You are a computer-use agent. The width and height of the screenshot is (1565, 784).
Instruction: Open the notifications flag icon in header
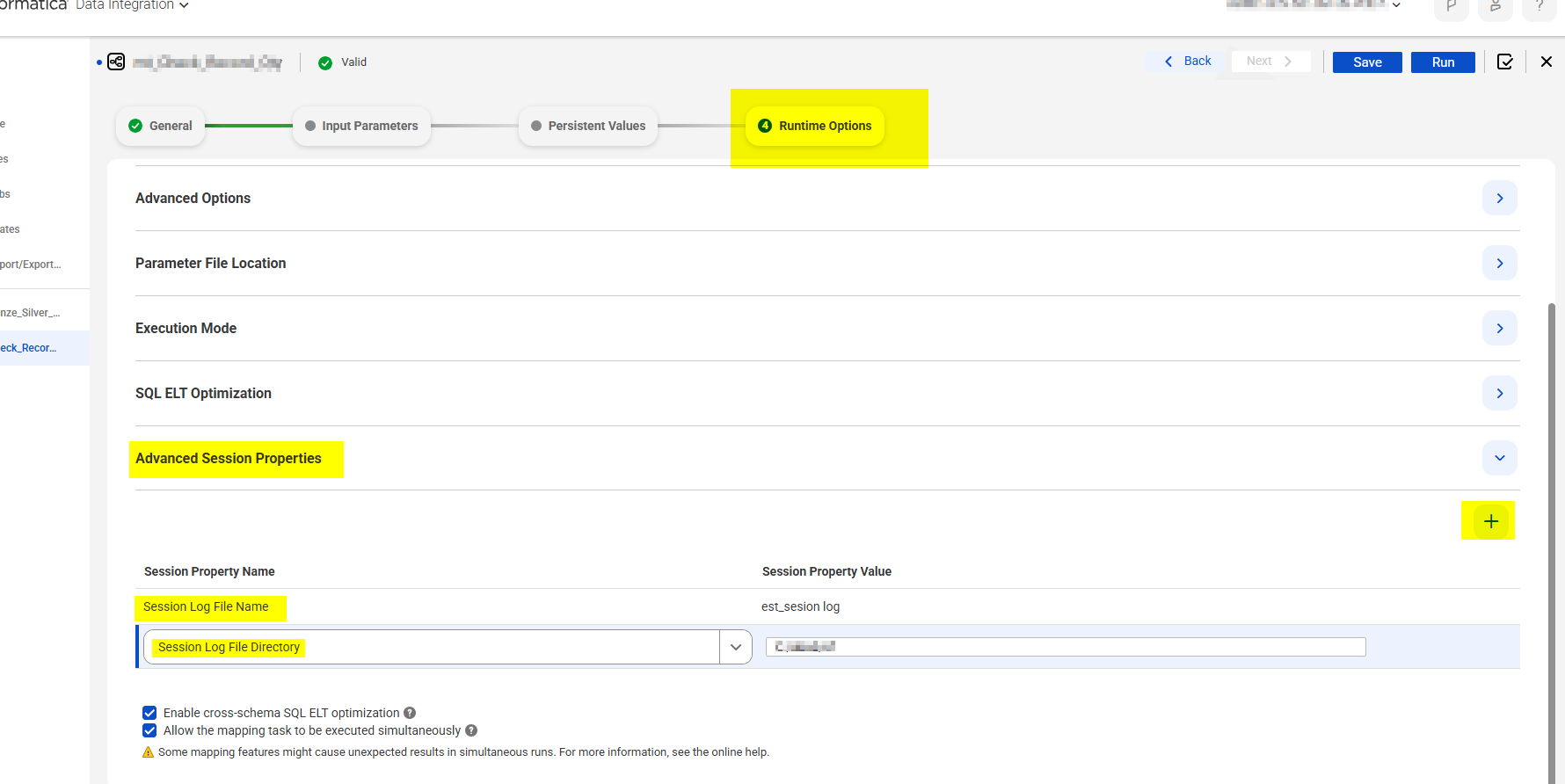click(1452, 7)
